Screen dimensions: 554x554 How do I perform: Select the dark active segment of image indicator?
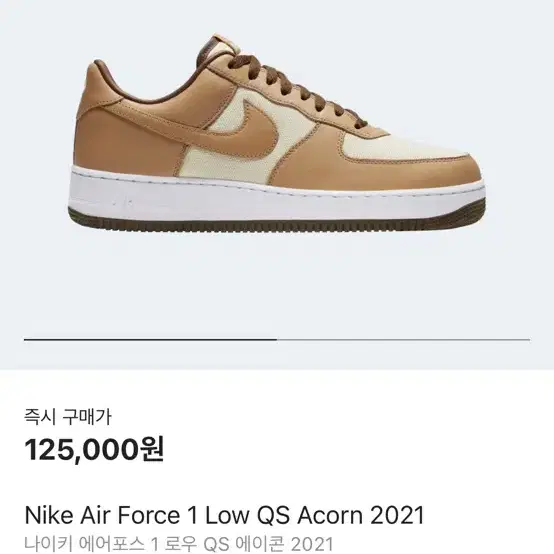point(151,340)
